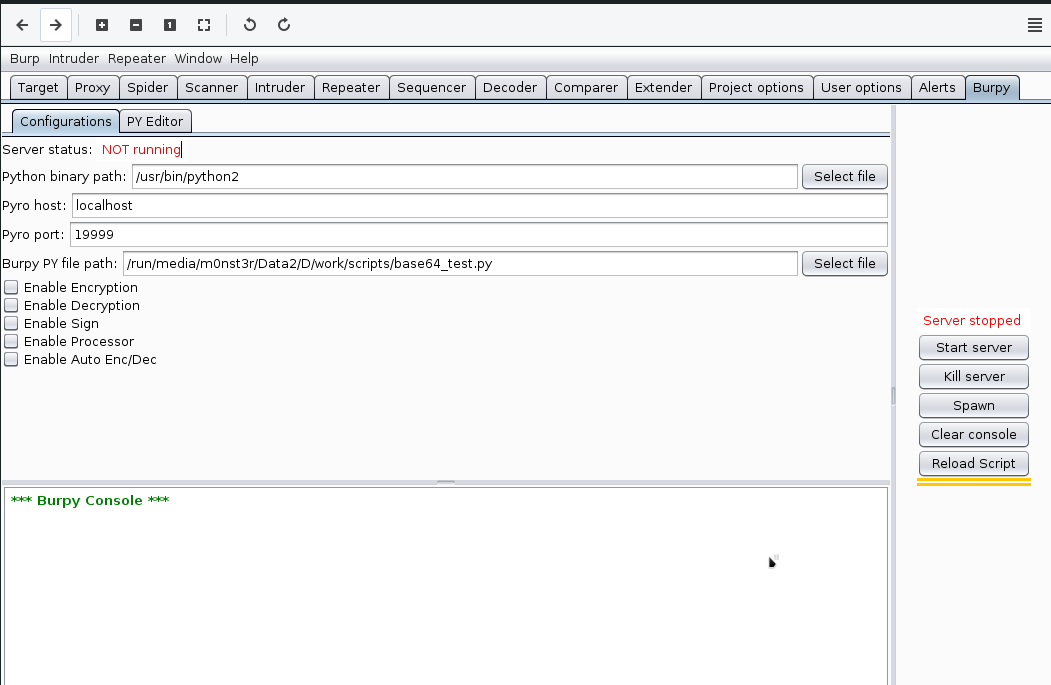Screen dimensions: 1051x685
Task: Focus the Pyro port field
Action: click(479, 235)
